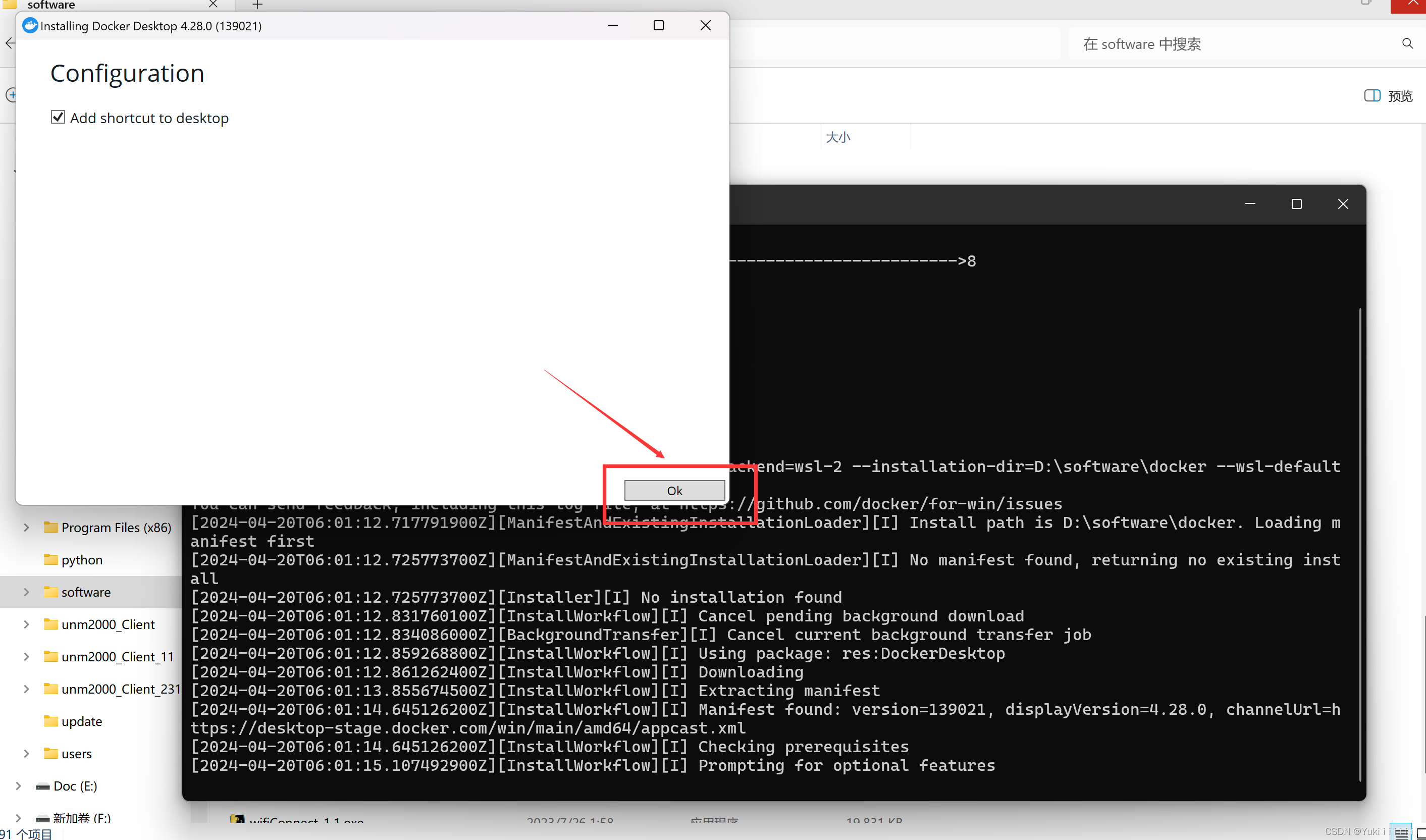The image size is (1426, 840).
Task: Click the 91 个项目 status bar text
Action: pyautogui.click(x=26, y=833)
